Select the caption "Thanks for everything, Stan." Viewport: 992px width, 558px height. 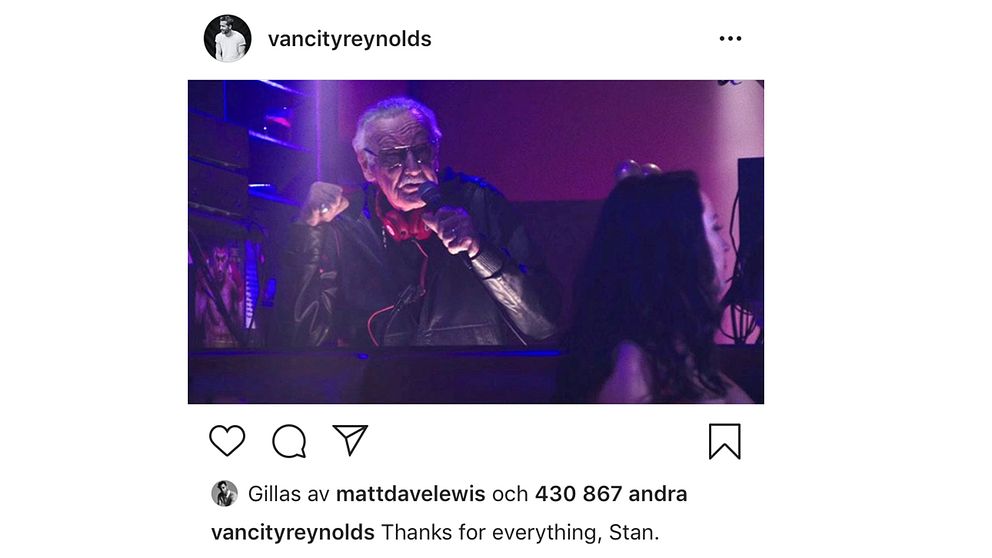[x=520, y=532]
